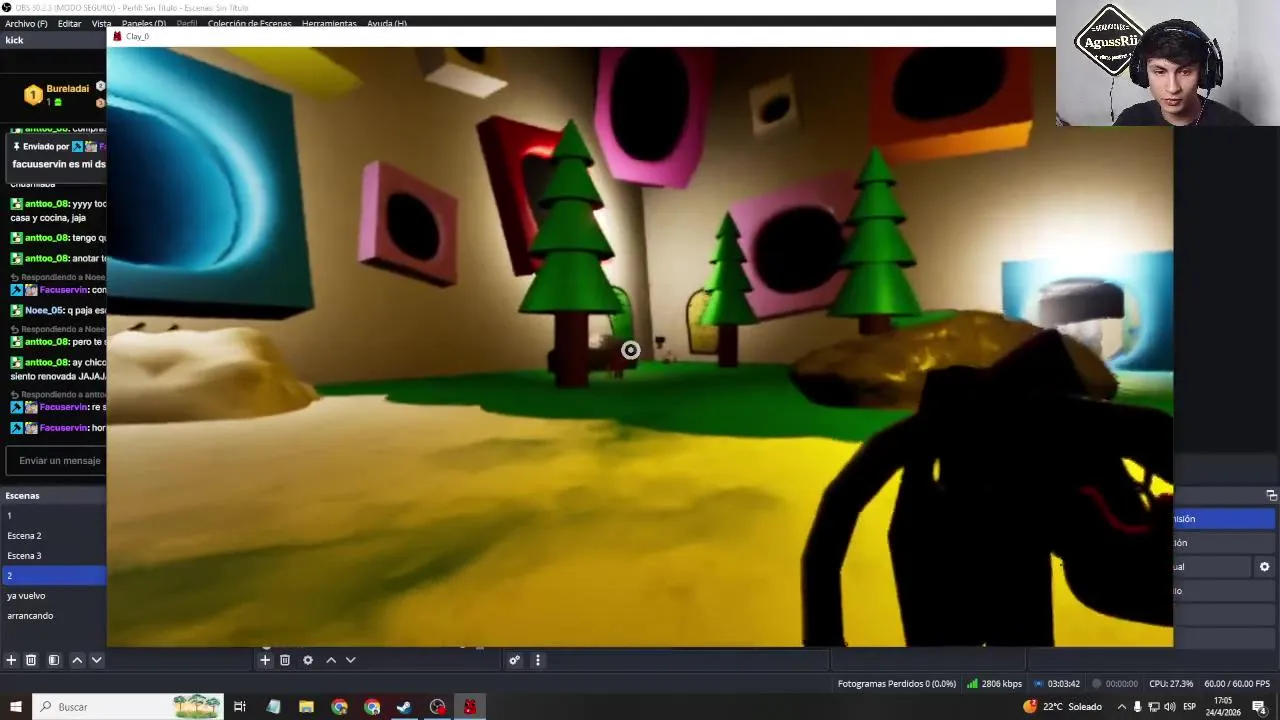
Task: Open Steam from taskbar
Action: 404,707
